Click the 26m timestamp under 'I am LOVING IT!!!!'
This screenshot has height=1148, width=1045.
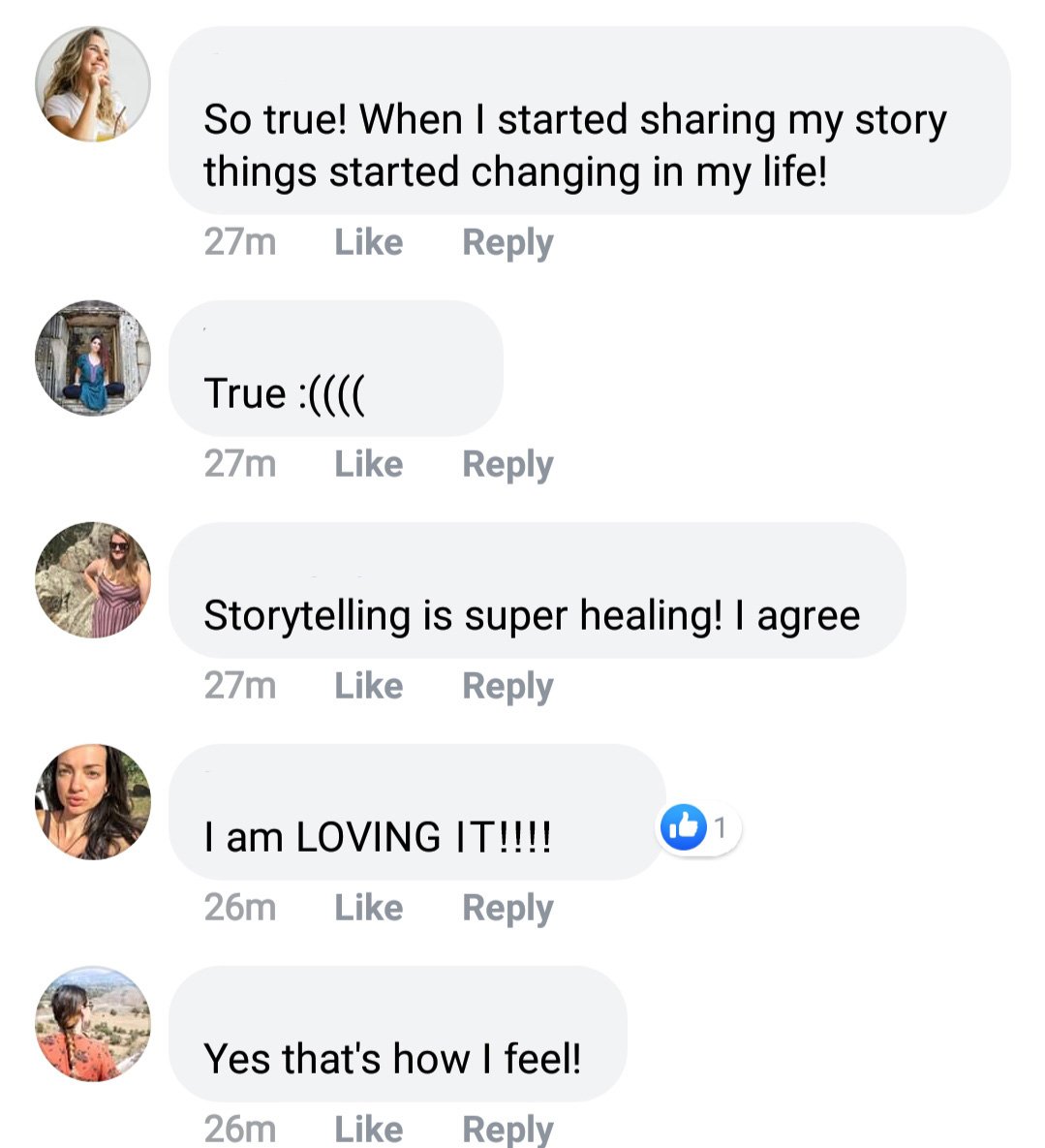coord(240,908)
